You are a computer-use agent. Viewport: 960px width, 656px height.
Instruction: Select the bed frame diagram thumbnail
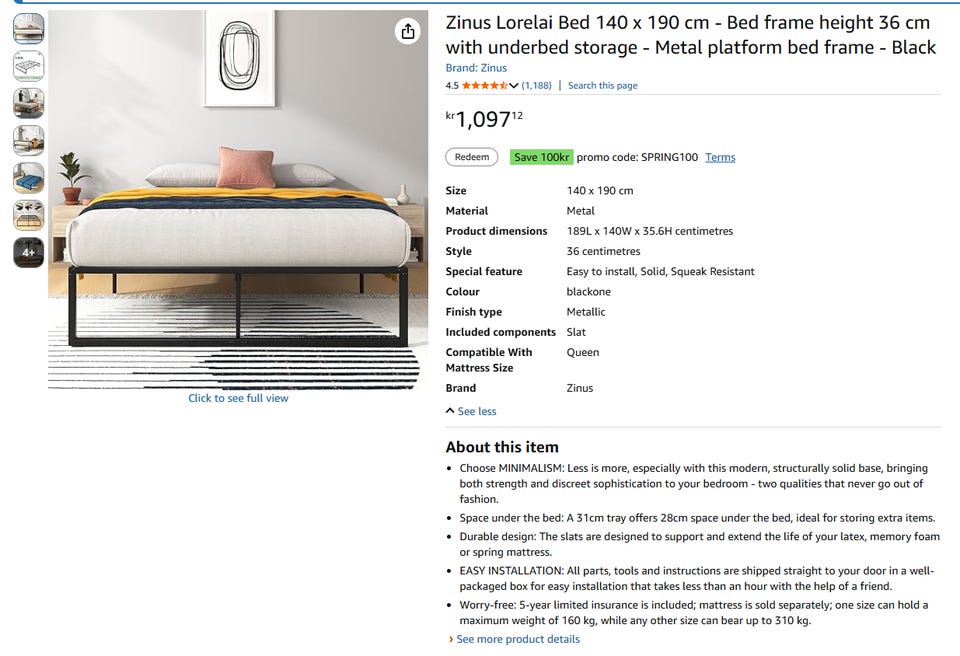click(28, 65)
